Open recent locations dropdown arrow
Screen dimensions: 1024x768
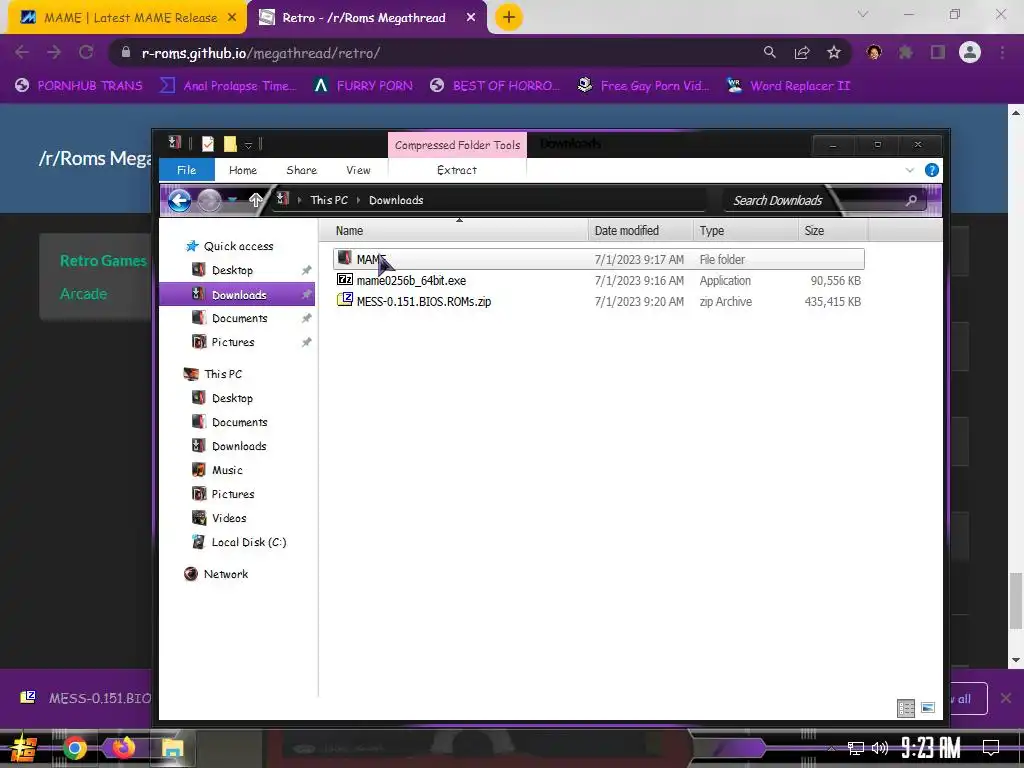(x=232, y=200)
